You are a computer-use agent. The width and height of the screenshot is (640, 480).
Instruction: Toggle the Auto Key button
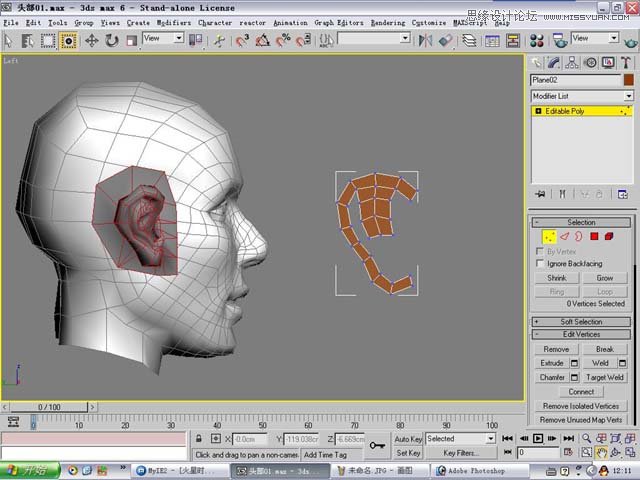[x=408, y=439]
